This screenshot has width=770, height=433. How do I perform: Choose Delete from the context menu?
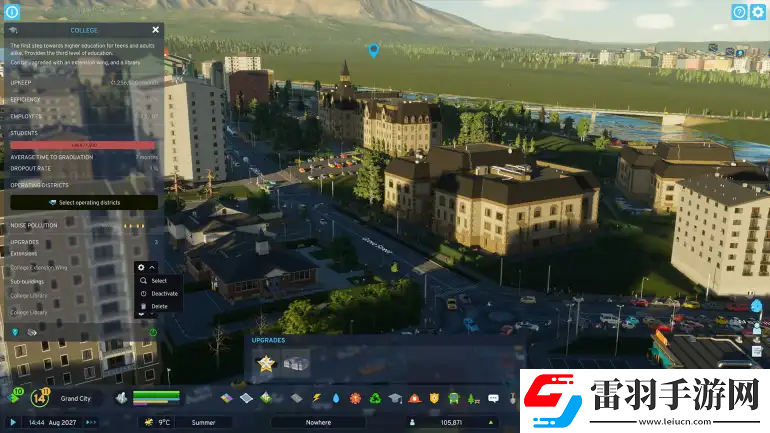pos(159,306)
